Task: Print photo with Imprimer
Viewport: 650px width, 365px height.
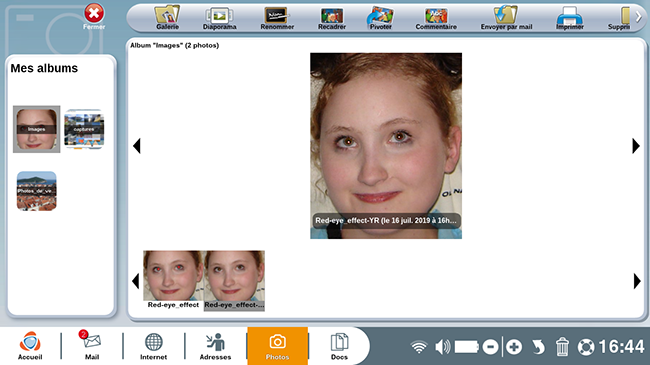Action: tap(570, 18)
